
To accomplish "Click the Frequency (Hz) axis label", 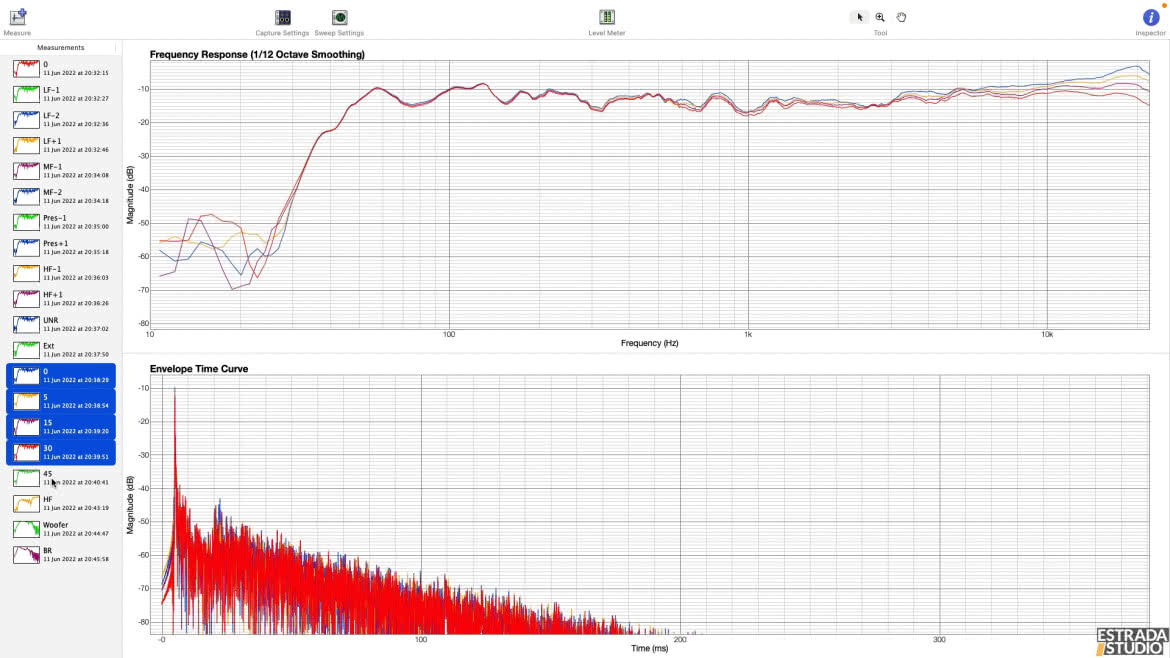I will coord(650,343).
